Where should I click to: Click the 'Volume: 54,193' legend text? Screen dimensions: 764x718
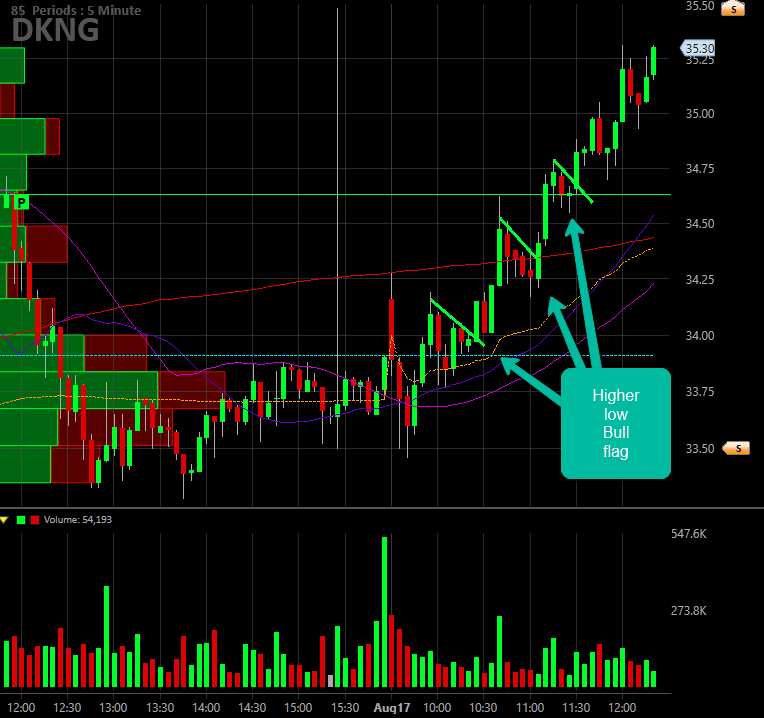pyautogui.click(x=77, y=520)
